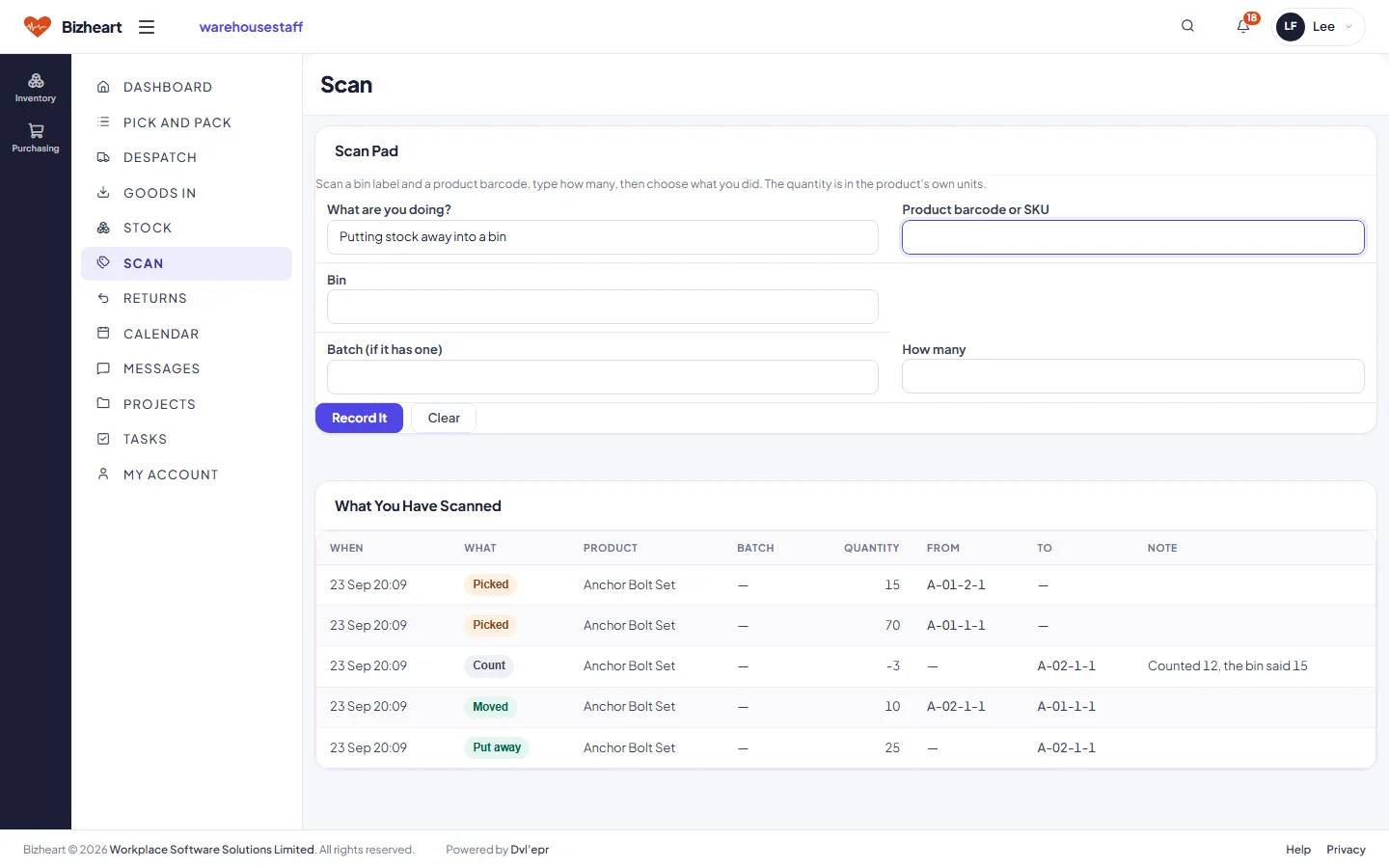This screenshot has width=1389, height=868.
Task: Focus the Batch input field
Action: point(603,377)
